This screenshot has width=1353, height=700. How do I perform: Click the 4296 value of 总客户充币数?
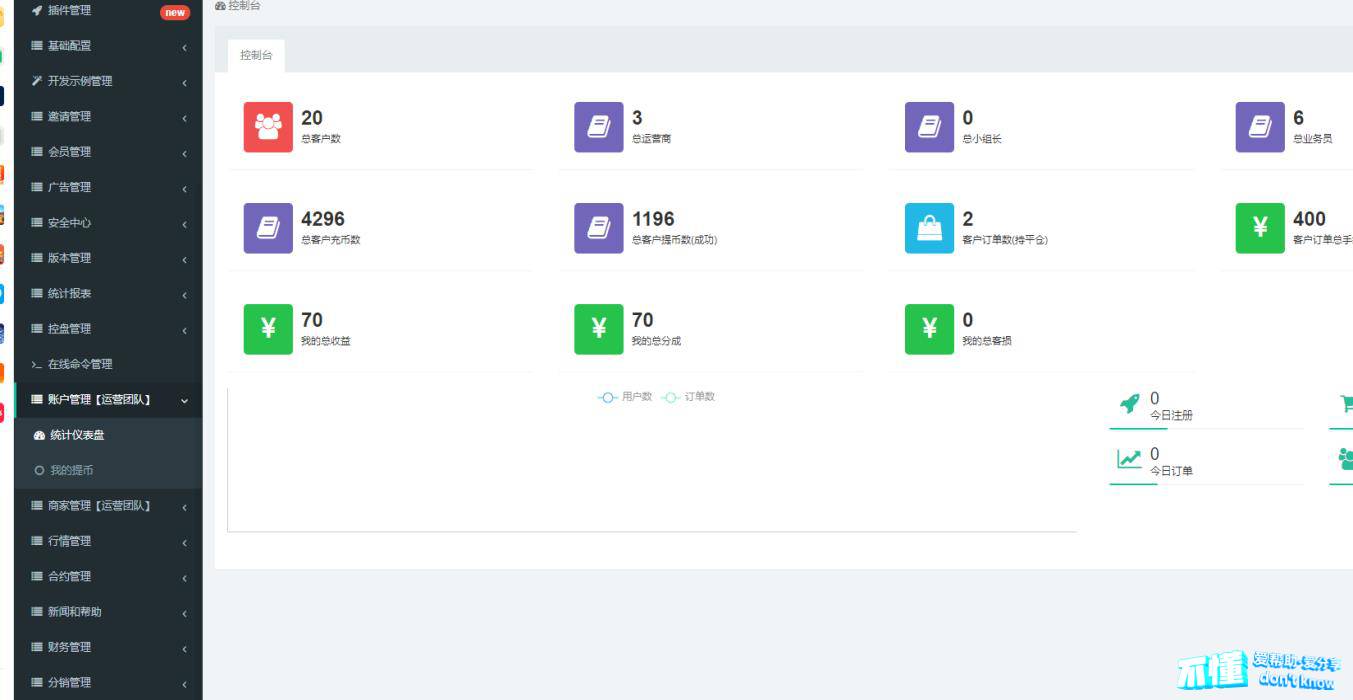click(x=323, y=219)
